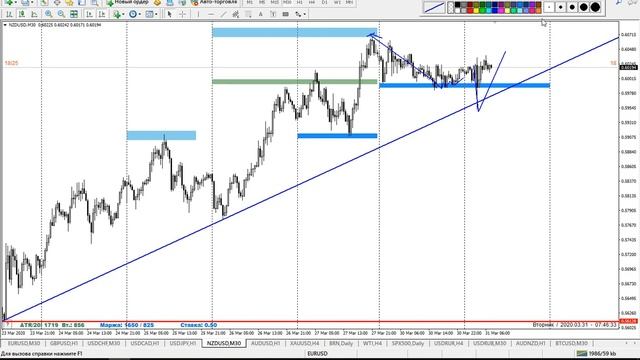The image size is (640, 360).
Task: Switch to GBPUSD,H1 chart tab
Action: [64, 343]
